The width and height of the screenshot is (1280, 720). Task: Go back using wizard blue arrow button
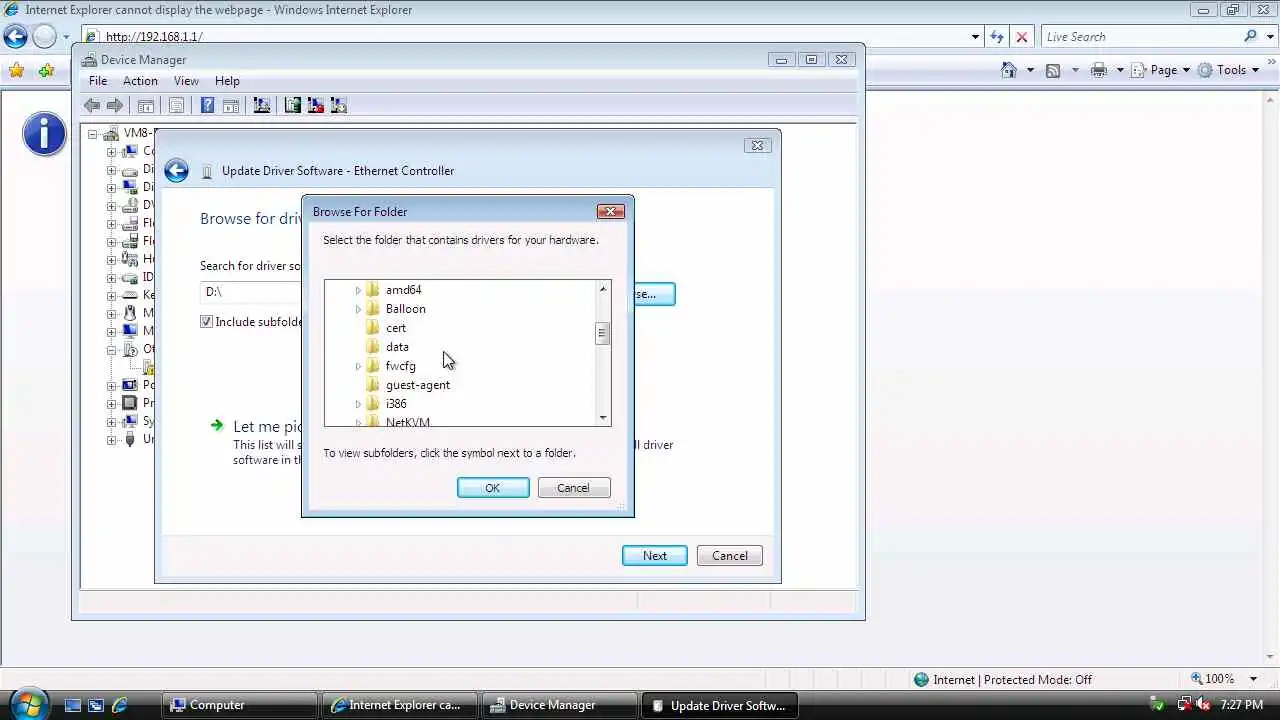tap(176, 171)
